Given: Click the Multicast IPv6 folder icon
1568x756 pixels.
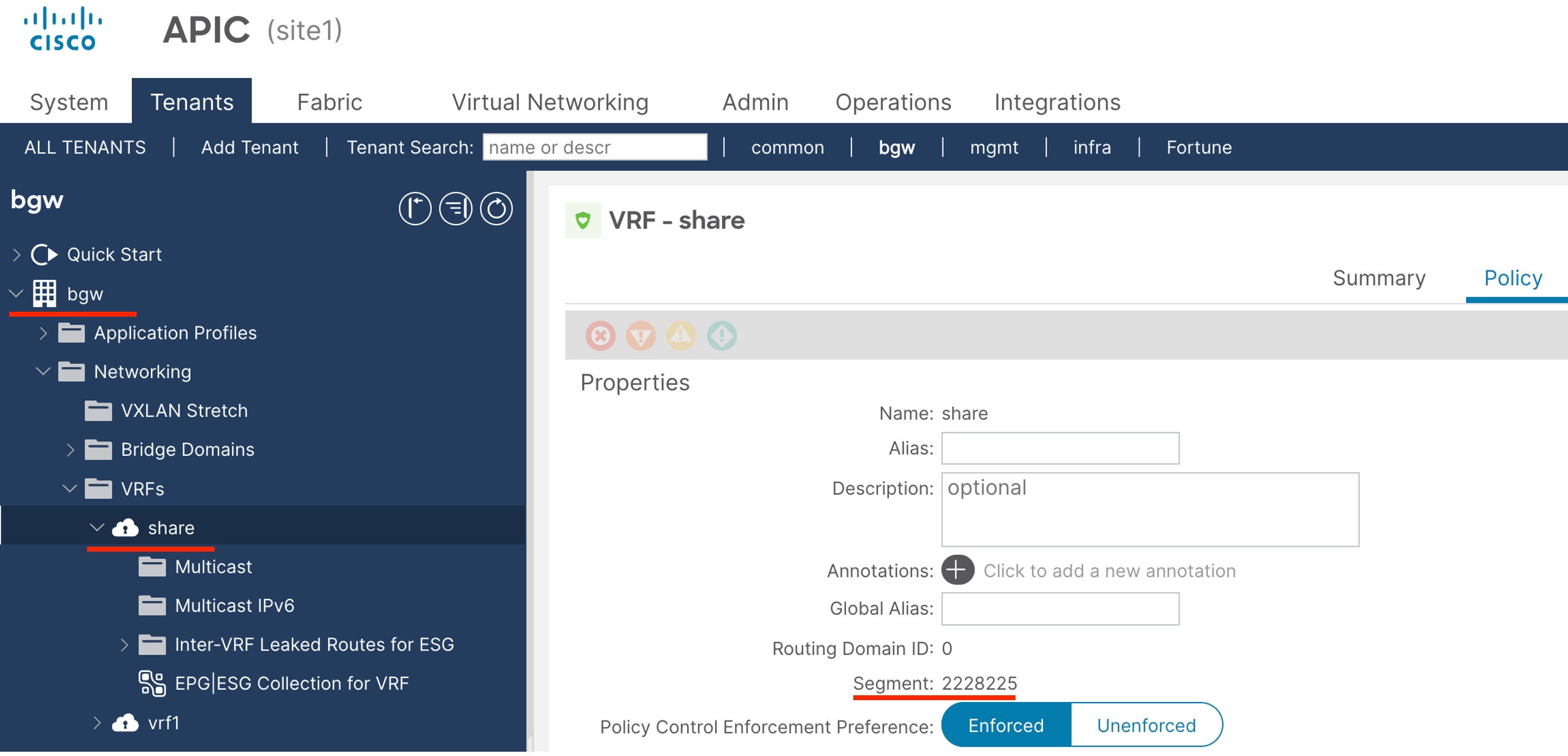Looking at the screenshot, I should 152,605.
